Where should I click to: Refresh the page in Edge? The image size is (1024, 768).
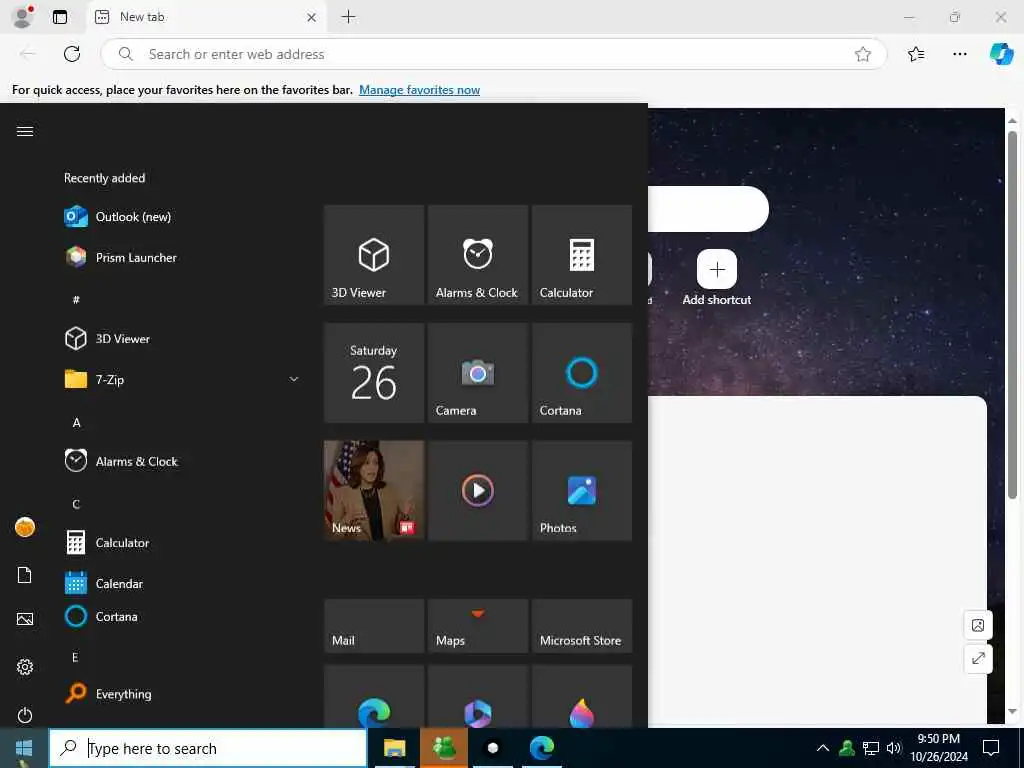[72, 54]
